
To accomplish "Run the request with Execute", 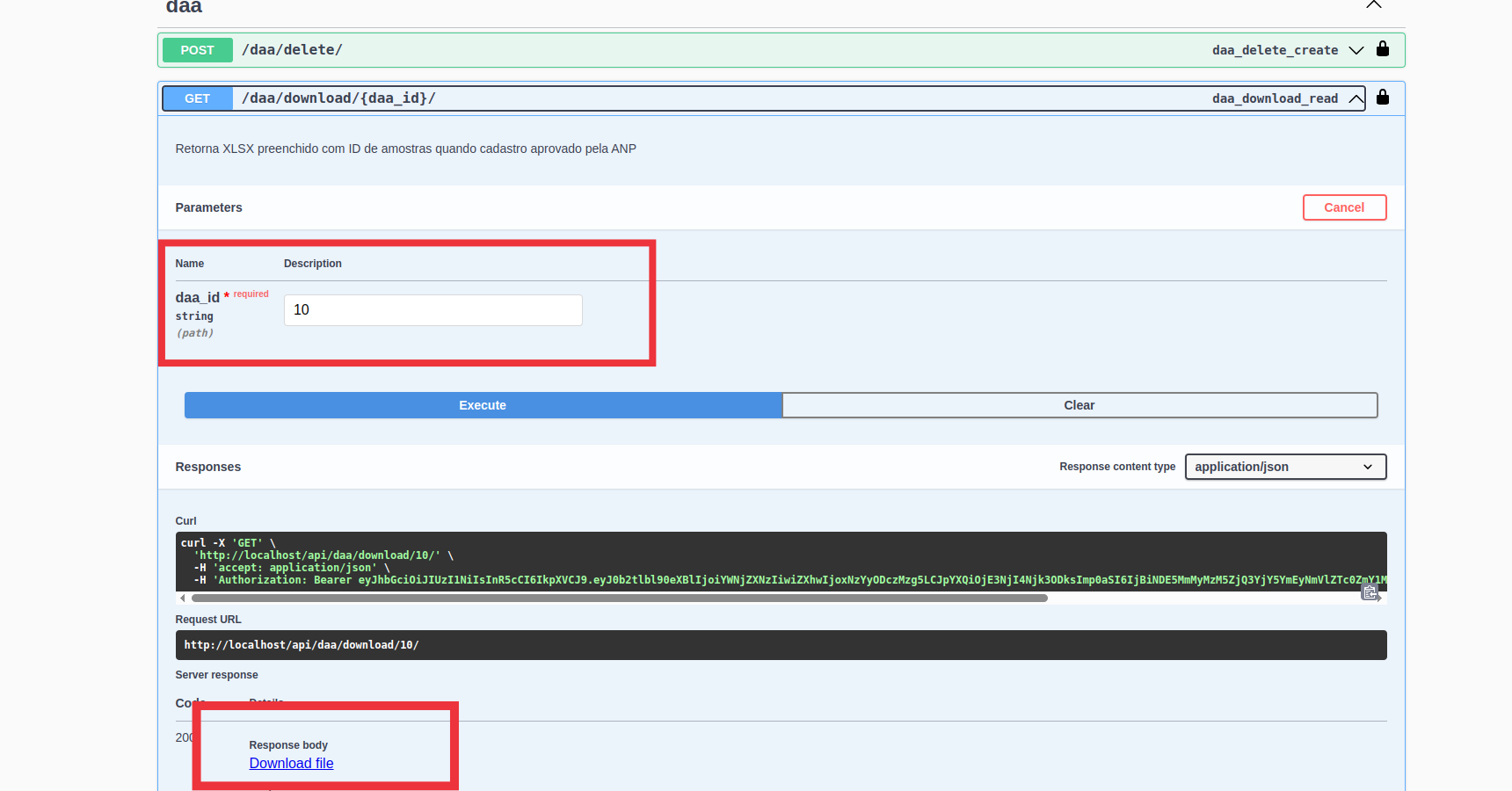I will pos(483,405).
